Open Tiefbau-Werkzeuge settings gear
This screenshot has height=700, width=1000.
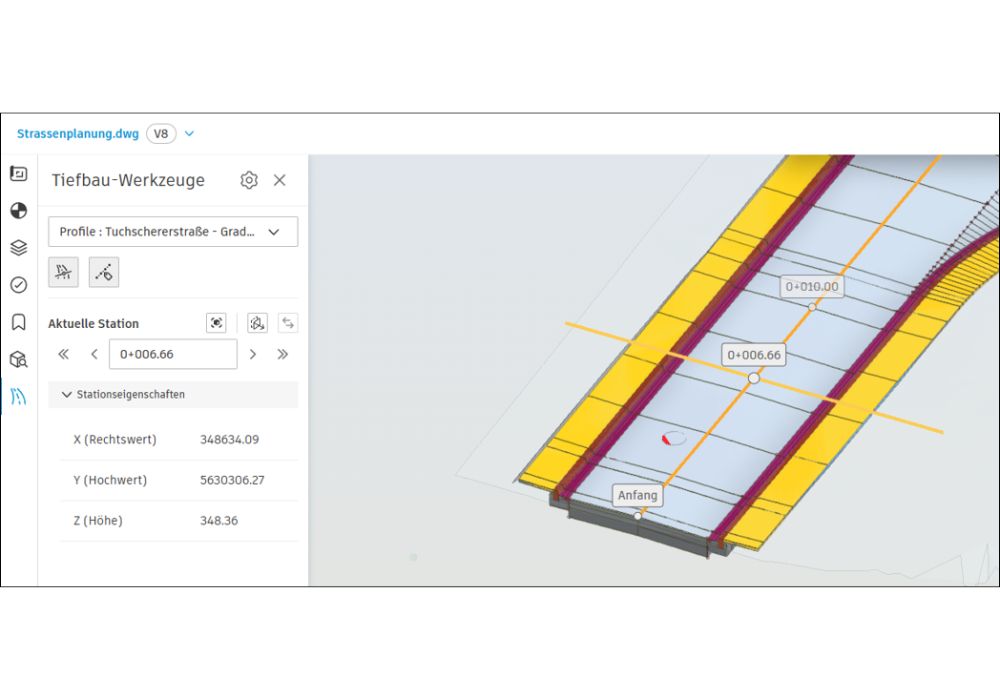(249, 180)
